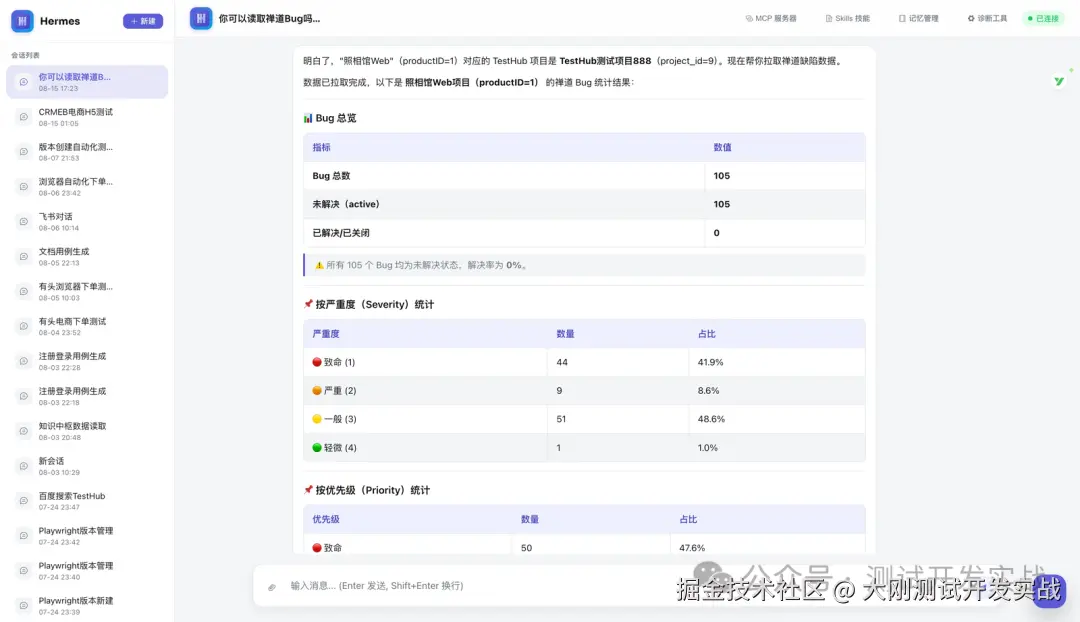Viewport: 1080px width, 622px height.
Task: Click the red dot beside 致命 (1)
Action: pyautogui.click(x=317, y=362)
